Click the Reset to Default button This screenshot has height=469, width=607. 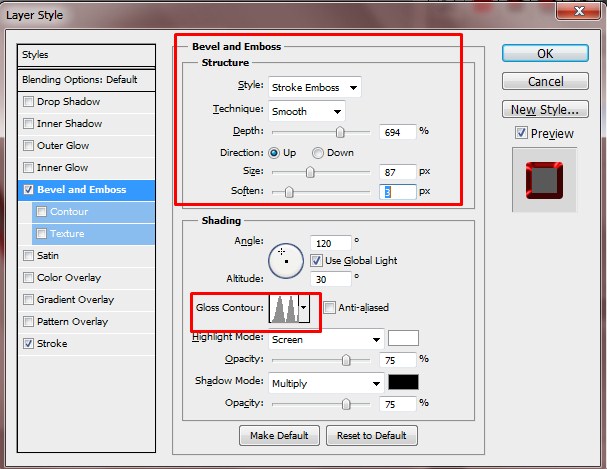[x=372, y=436]
